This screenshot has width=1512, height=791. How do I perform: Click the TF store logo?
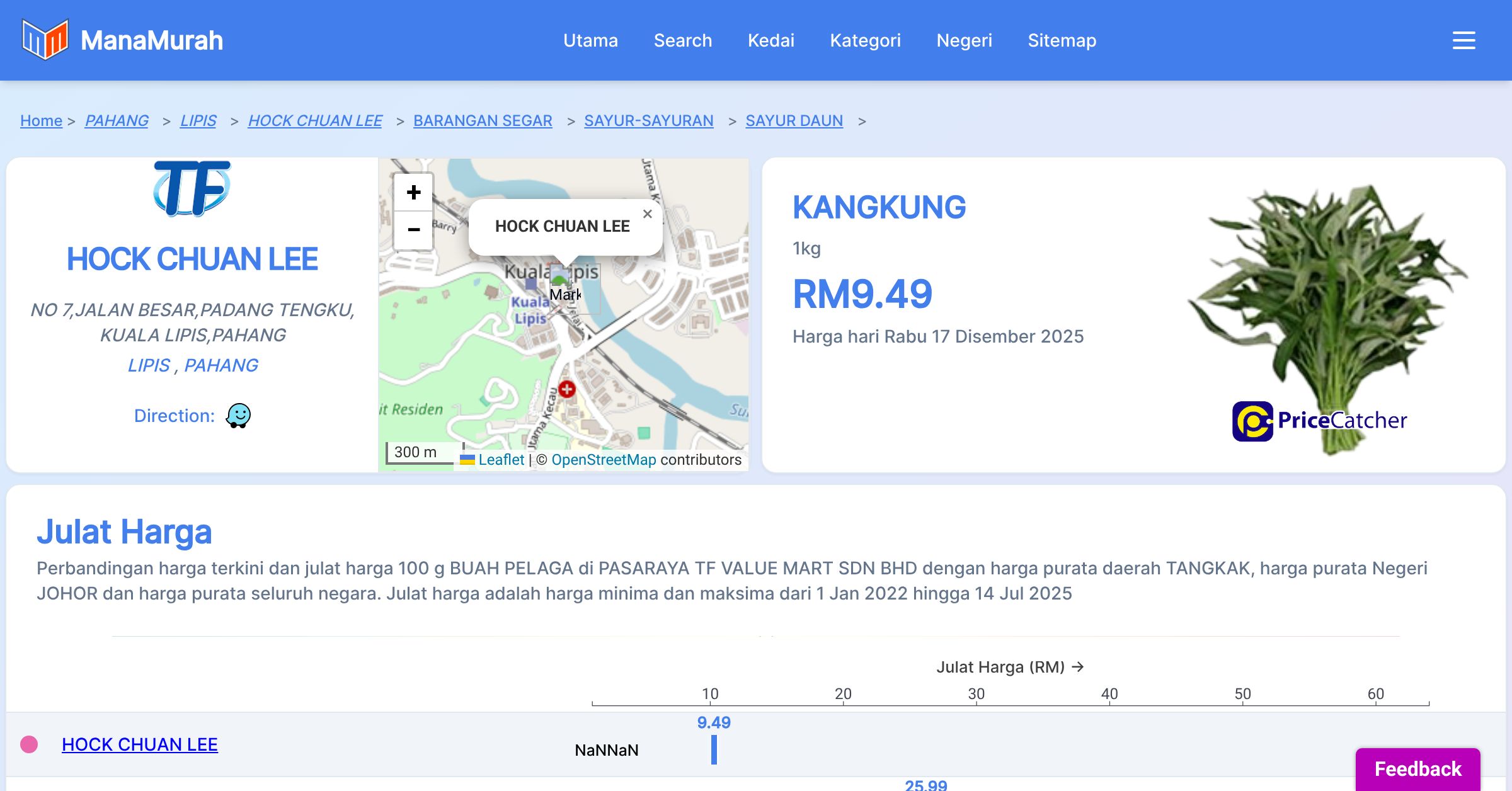click(192, 188)
